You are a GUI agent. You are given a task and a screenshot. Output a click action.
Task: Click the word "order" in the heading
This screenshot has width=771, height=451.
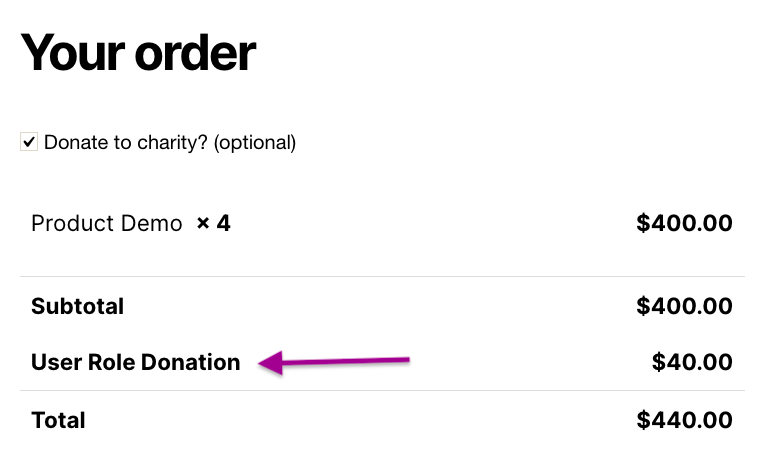point(193,54)
